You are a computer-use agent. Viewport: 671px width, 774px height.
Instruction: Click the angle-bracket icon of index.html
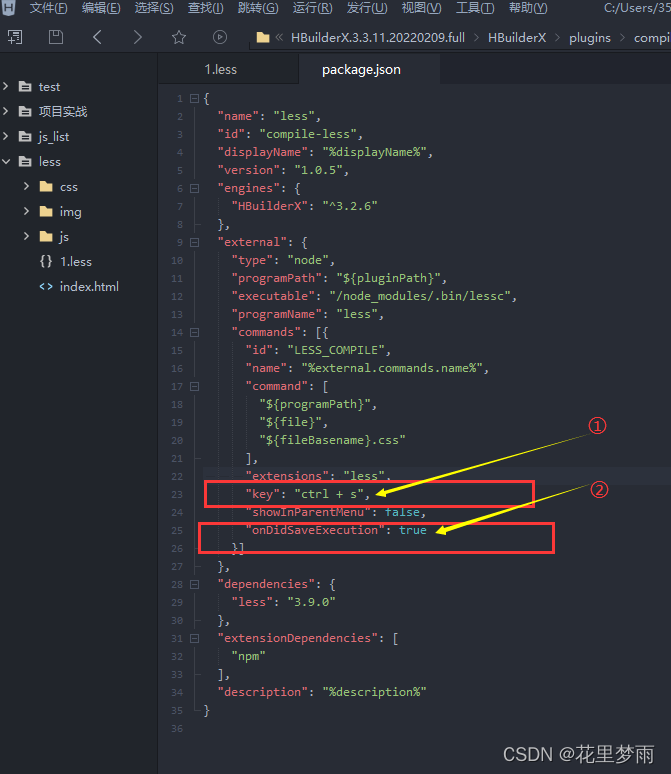[46, 287]
